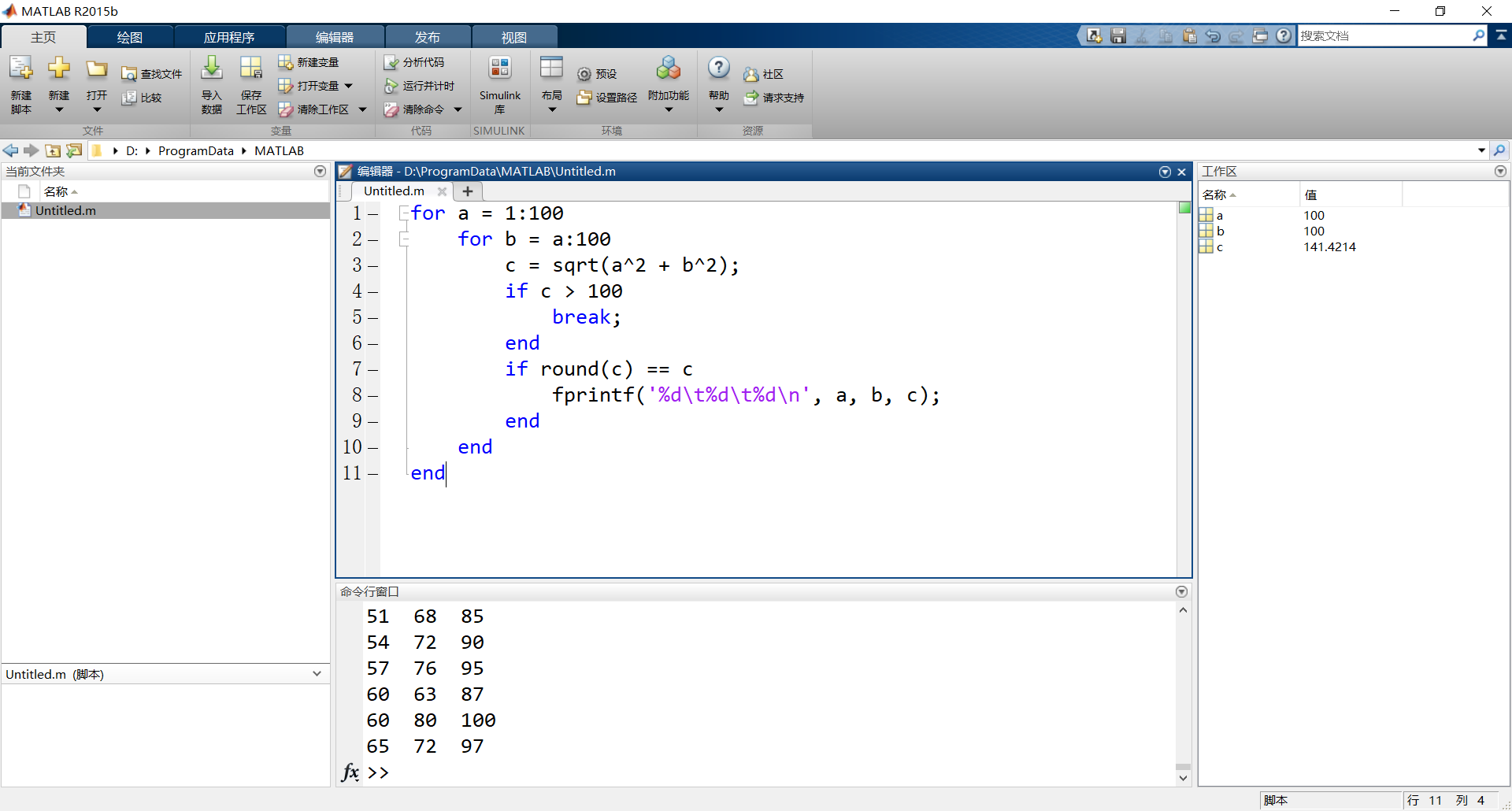1512x811 pixels.
Task: Open the Import Data tool
Action: click(x=211, y=69)
